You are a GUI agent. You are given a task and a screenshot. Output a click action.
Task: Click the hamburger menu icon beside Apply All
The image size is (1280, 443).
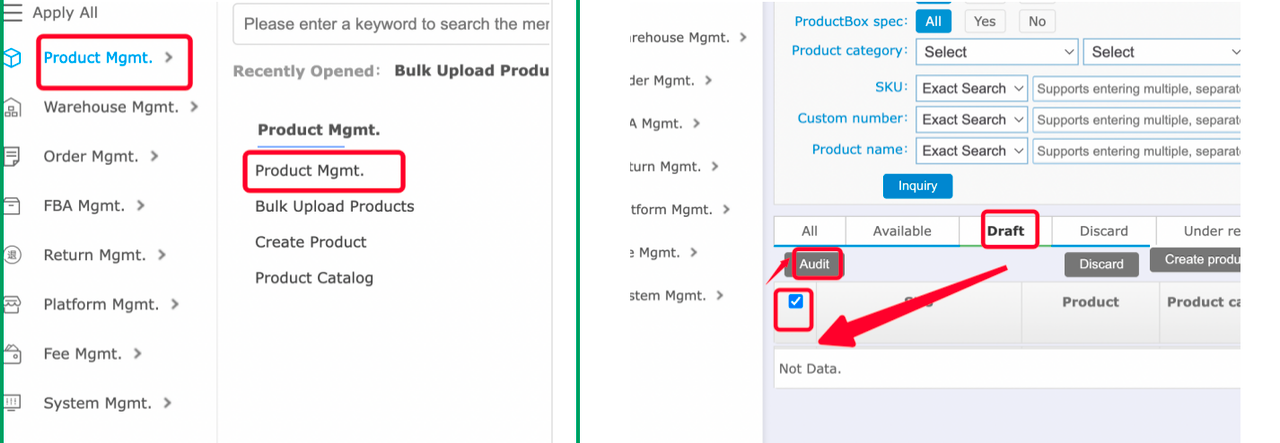coord(14,13)
